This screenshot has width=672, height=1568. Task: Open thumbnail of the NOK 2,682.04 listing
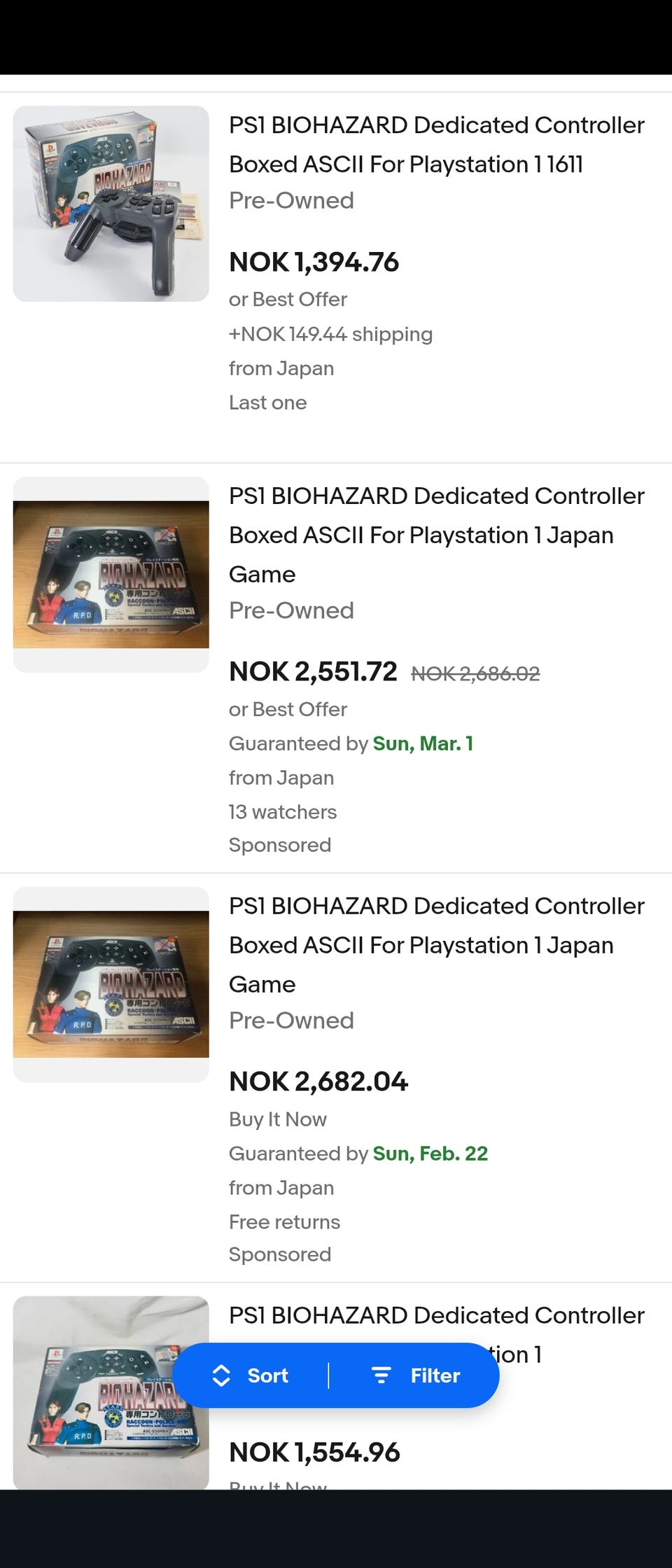tap(111, 984)
